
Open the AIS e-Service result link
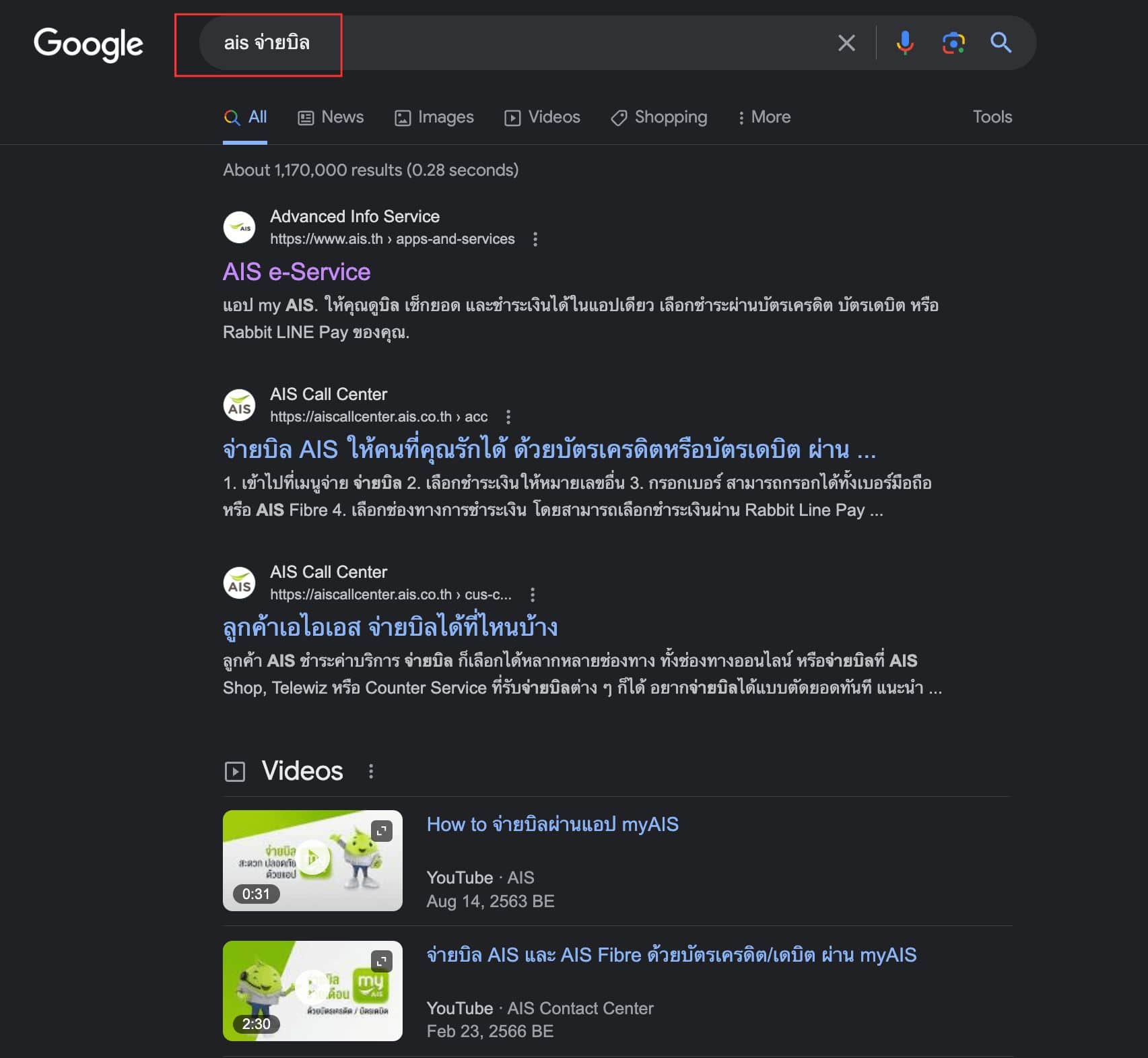[x=297, y=272]
